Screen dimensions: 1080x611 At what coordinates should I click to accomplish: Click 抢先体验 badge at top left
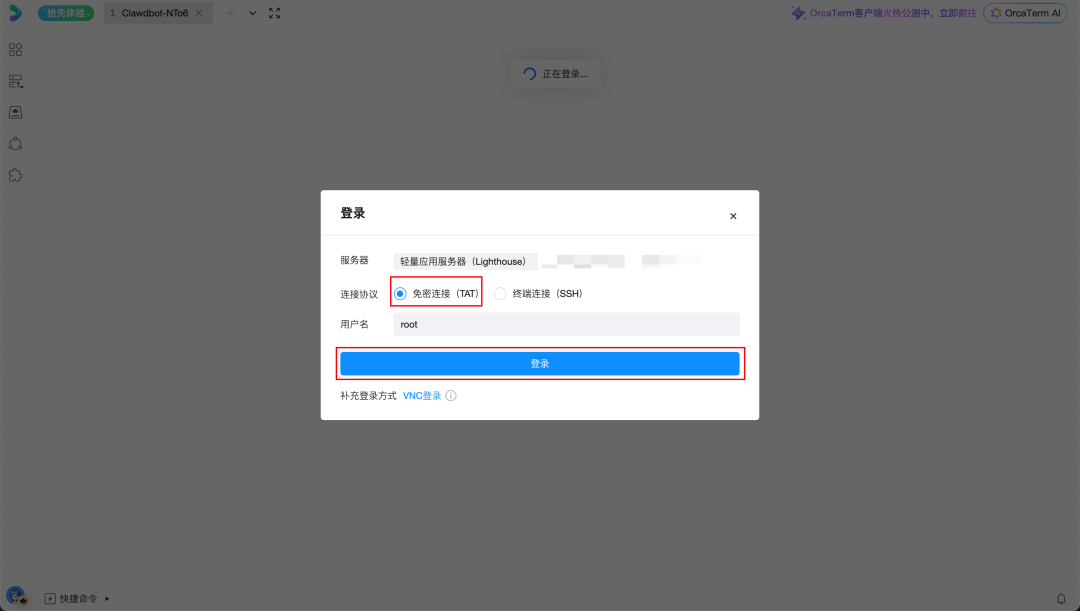pos(65,13)
